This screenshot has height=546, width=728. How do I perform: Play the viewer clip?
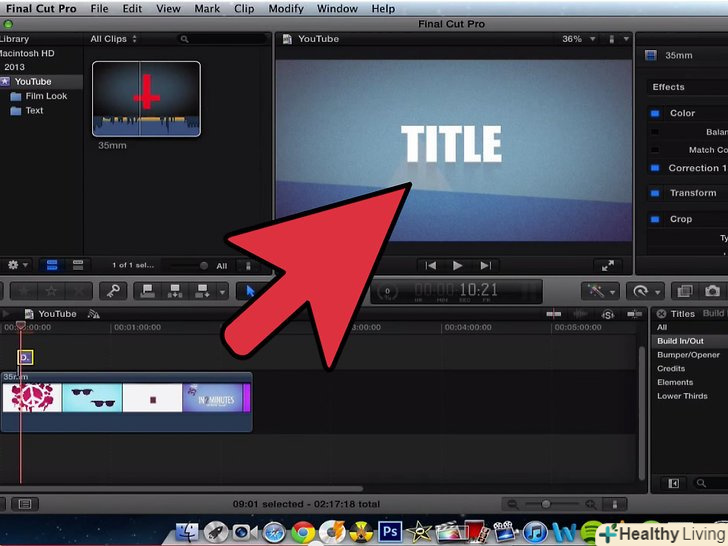(457, 265)
